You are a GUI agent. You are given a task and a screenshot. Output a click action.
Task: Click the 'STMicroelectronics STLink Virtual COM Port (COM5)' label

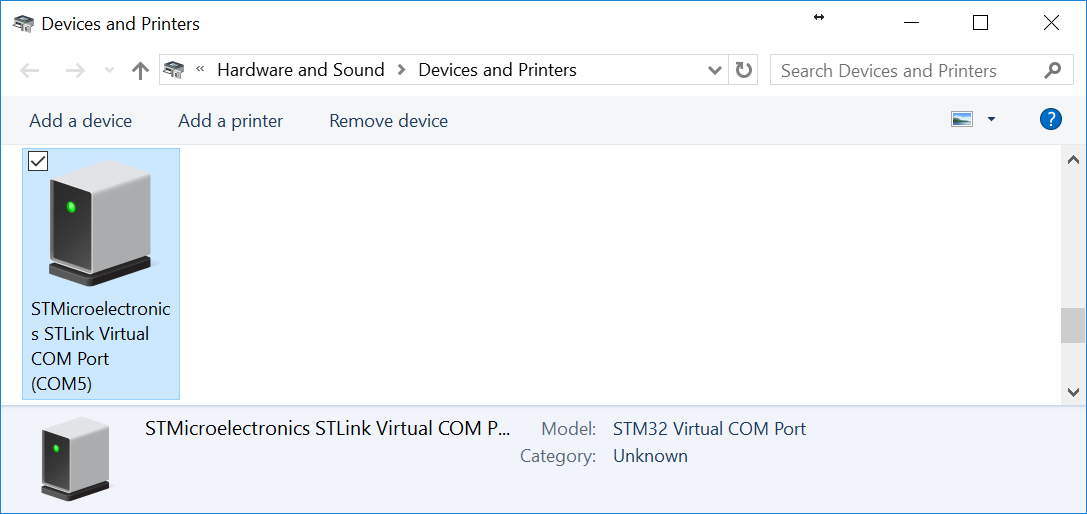pyautogui.click(x=101, y=346)
